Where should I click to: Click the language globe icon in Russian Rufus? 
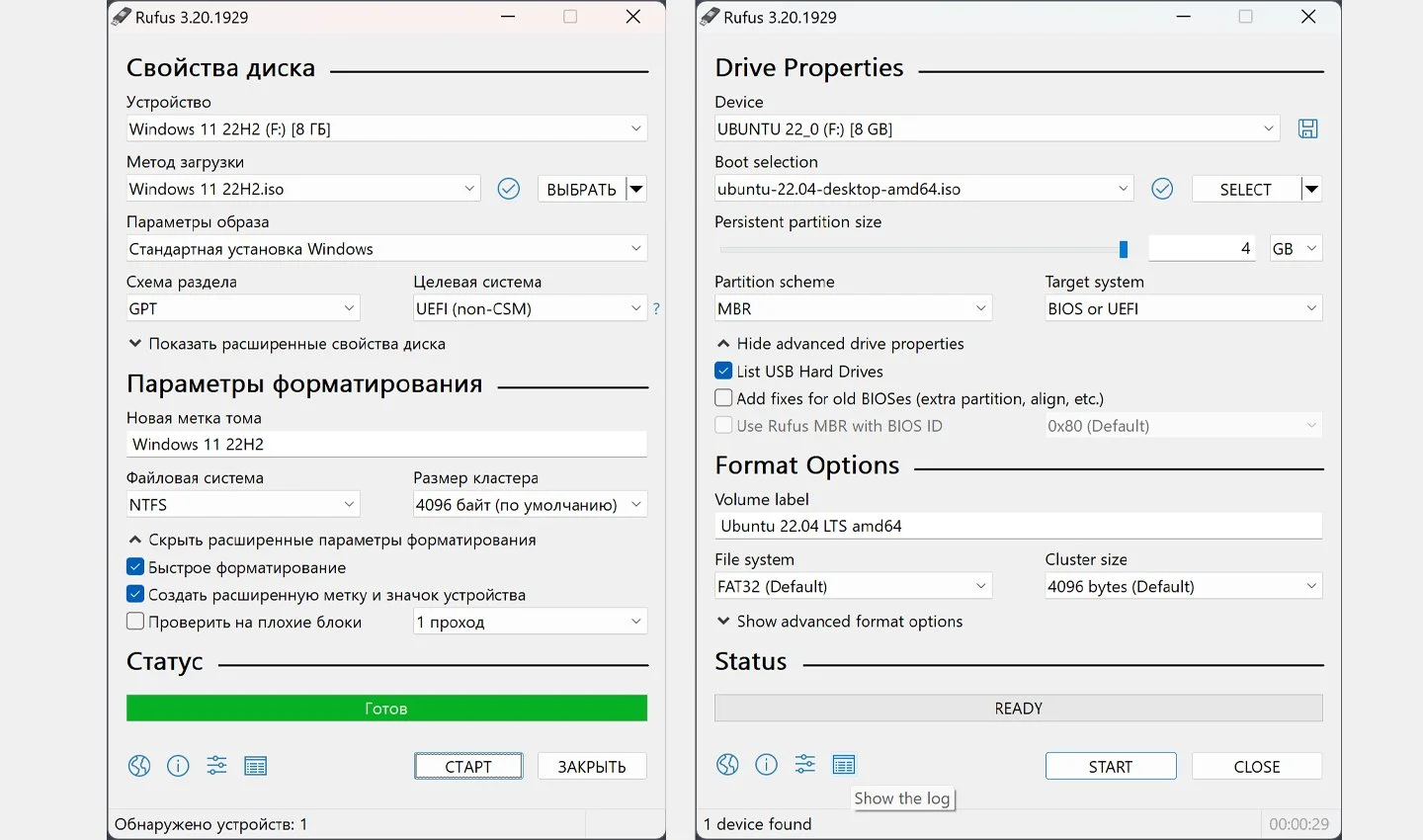139,766
